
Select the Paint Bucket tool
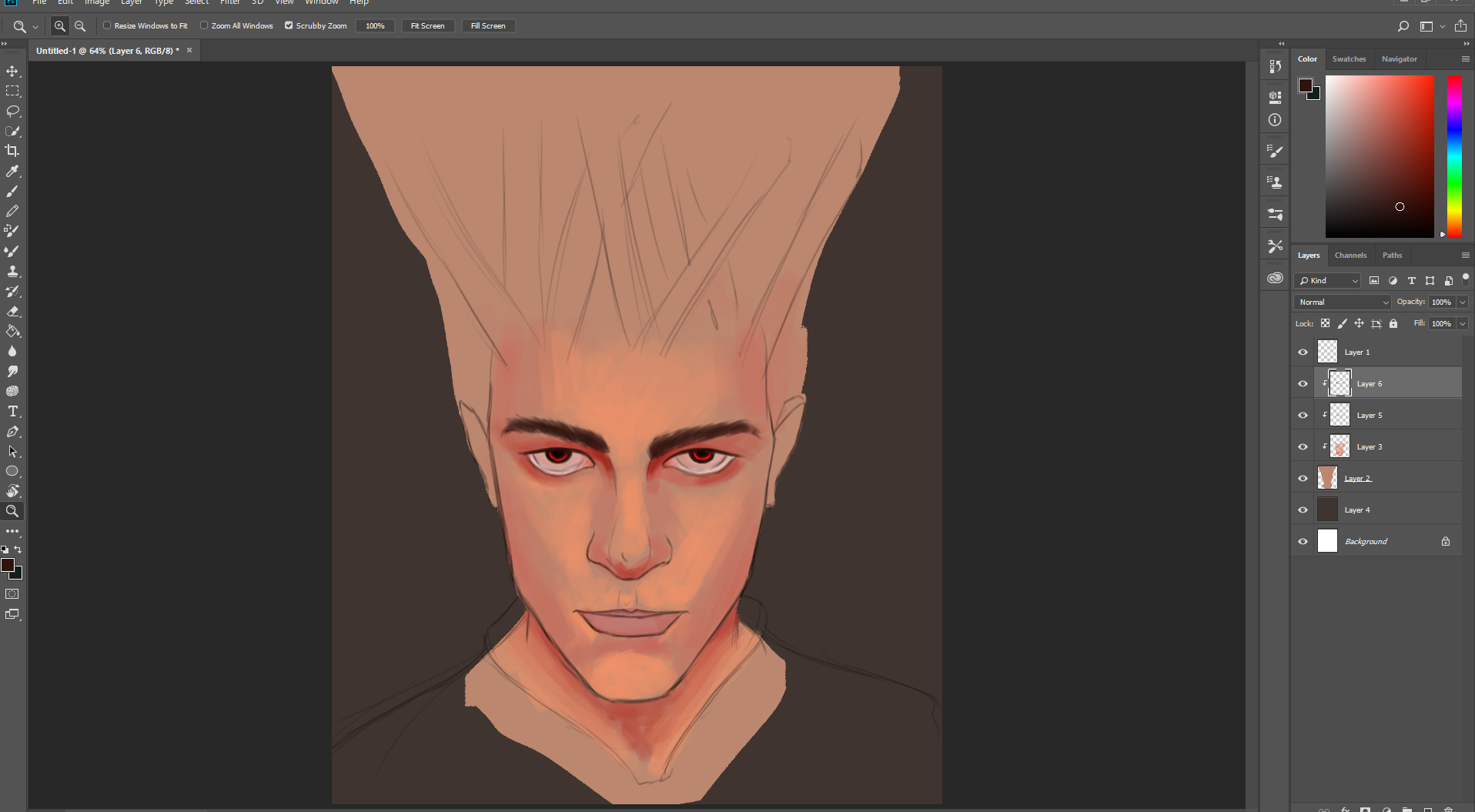pyautogui.click(x=12, y=331)
